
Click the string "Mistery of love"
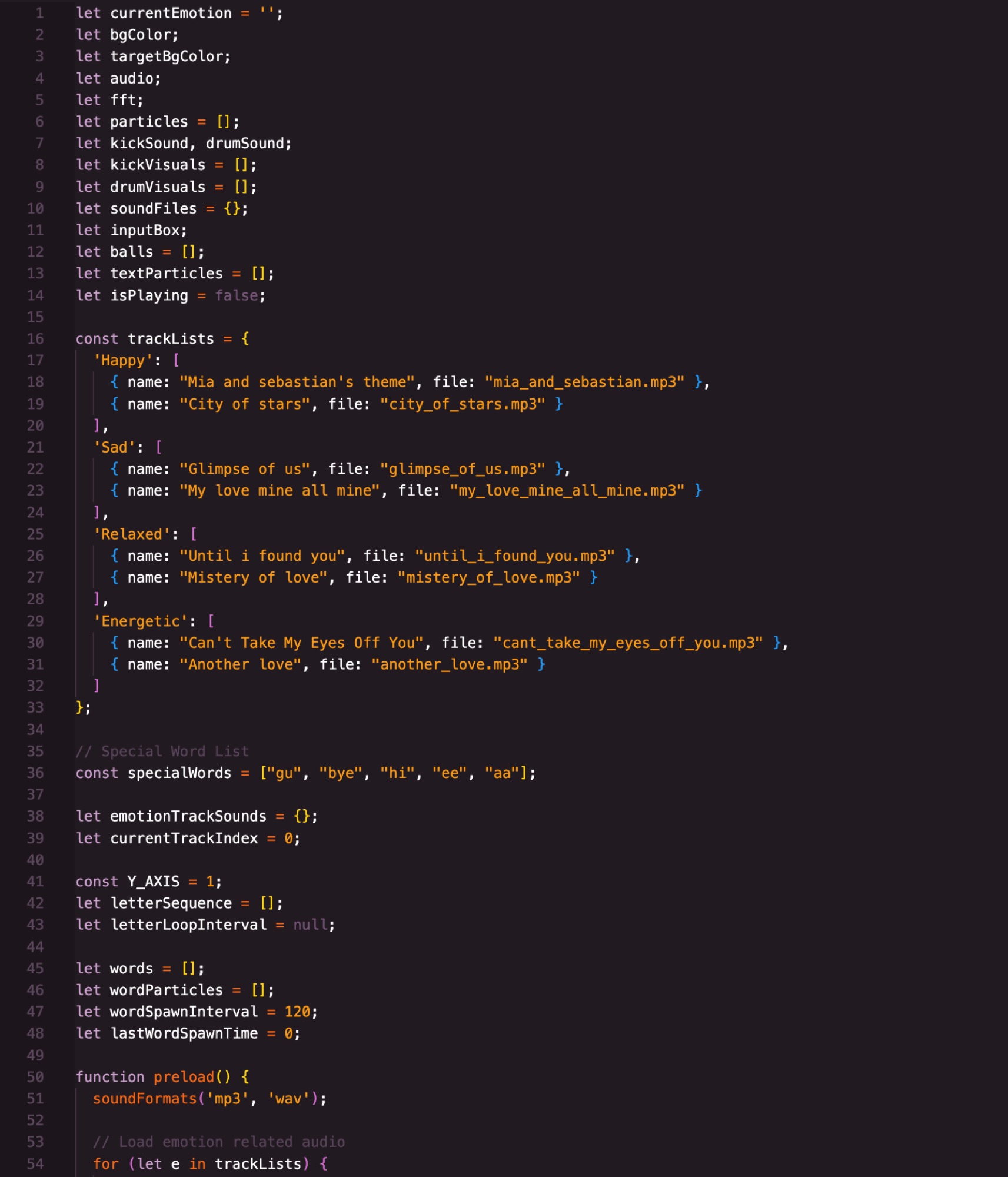click(254, 578)
